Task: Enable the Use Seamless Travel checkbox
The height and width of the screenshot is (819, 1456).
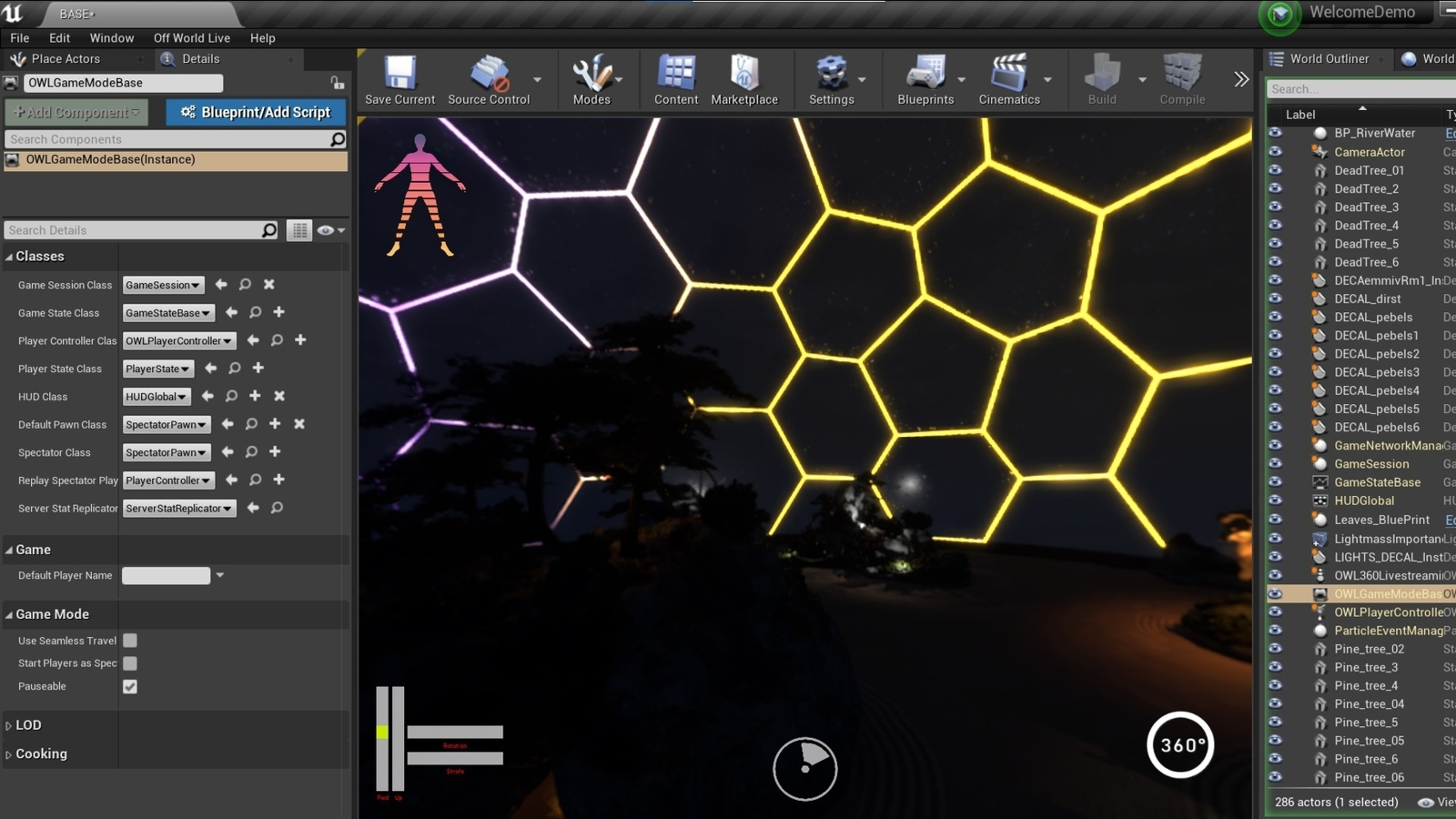Action: pyautogui.click(x=129, y=640)
